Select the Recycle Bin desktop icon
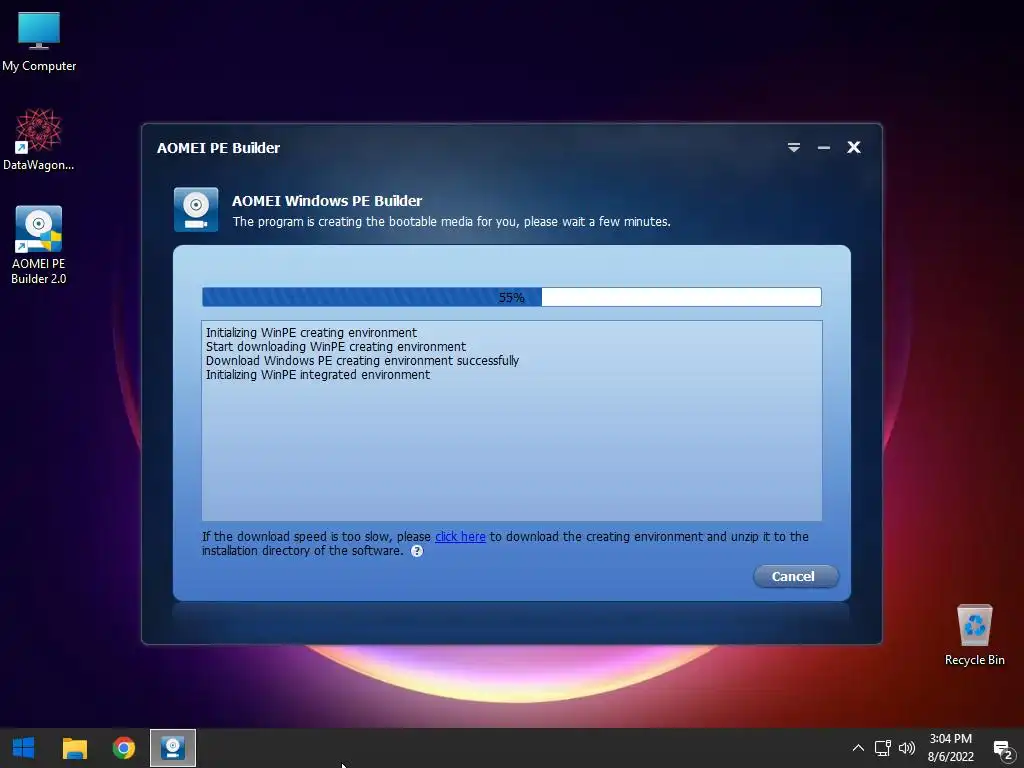Image resolution: width=1024 pixels, height=768 pixels. pos(974,635)
